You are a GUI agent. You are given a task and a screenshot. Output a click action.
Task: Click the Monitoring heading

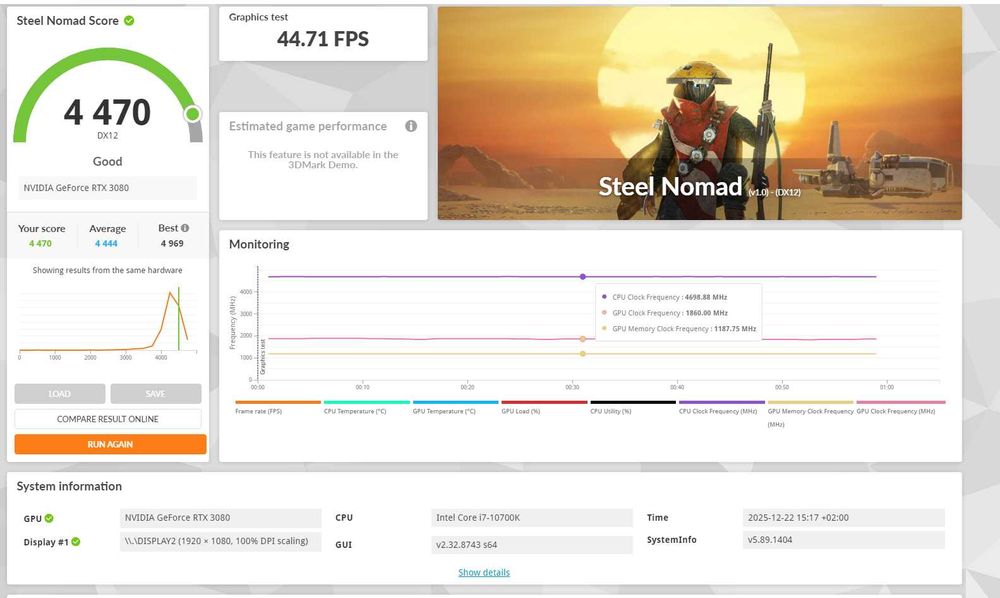click(259, 244)
